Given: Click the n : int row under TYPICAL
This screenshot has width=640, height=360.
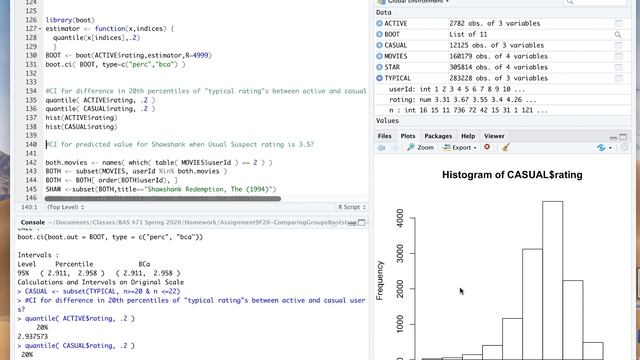Looking at the screenshot, I should (x=502, y=110).
